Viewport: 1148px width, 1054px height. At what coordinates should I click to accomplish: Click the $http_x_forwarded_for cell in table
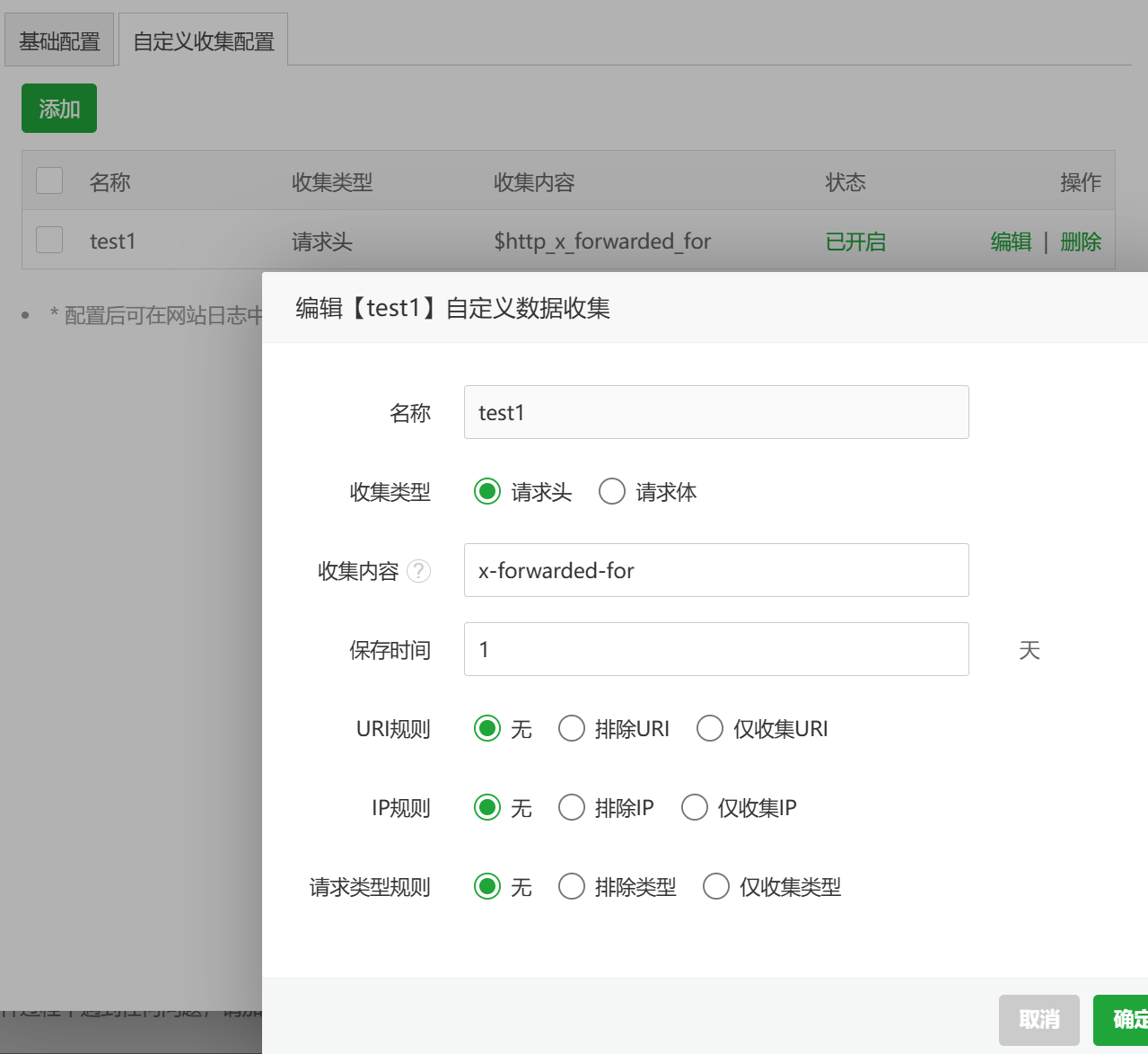click(x=602, y=242)
